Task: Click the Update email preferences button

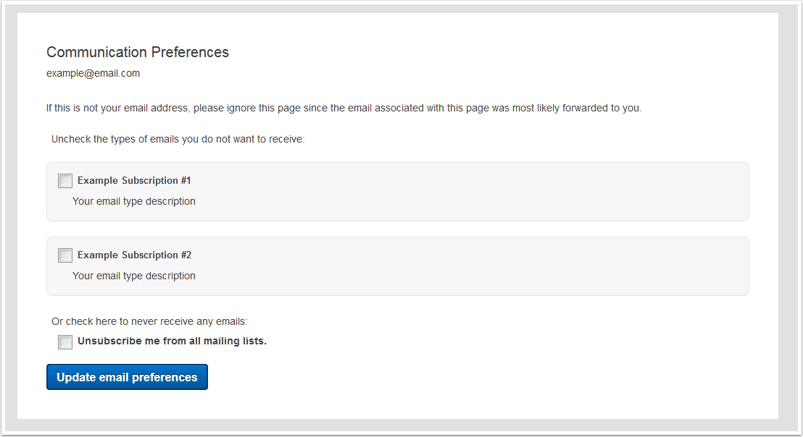Action: [127, 377]
